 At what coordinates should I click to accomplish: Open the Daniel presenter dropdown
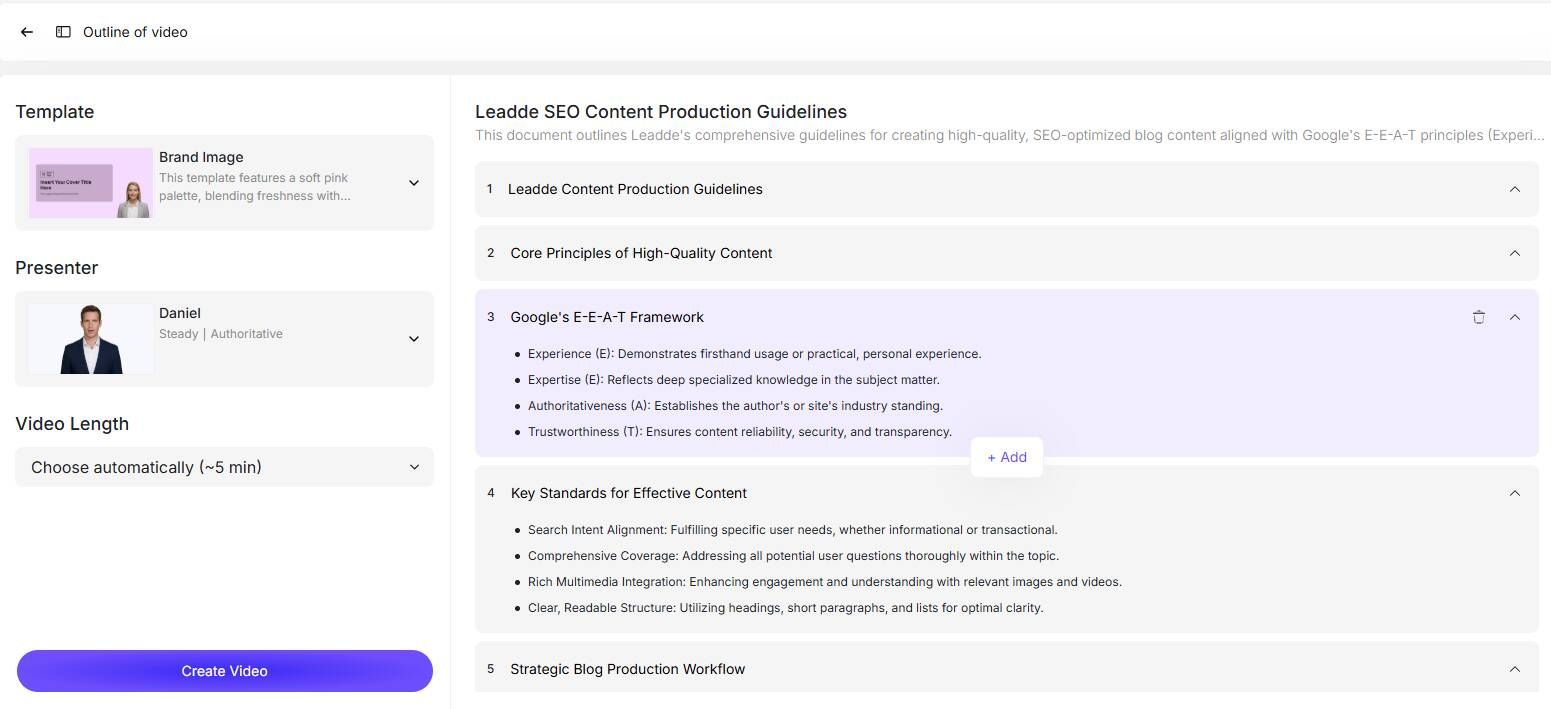click(414, 339)
